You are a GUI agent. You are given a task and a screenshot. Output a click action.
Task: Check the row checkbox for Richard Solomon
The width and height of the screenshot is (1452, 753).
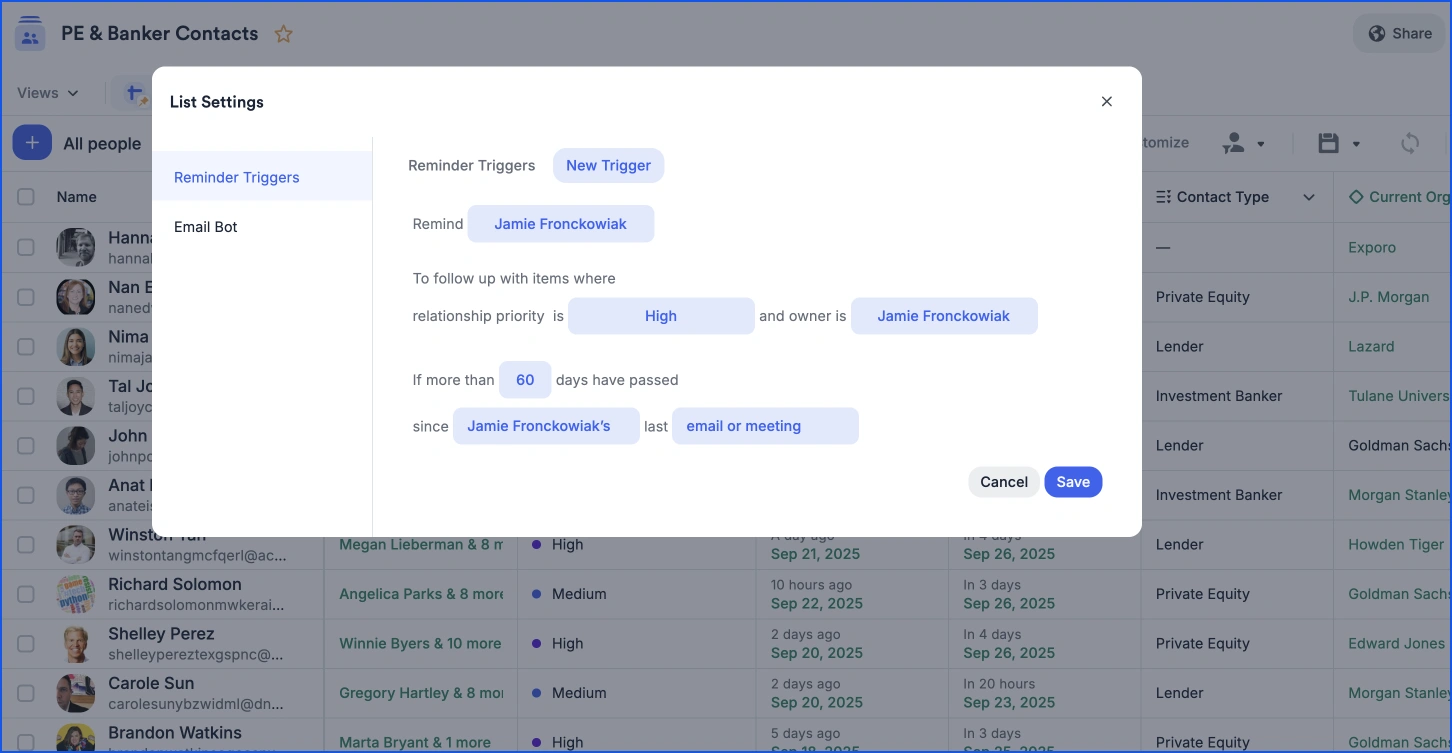pos(26,594)
